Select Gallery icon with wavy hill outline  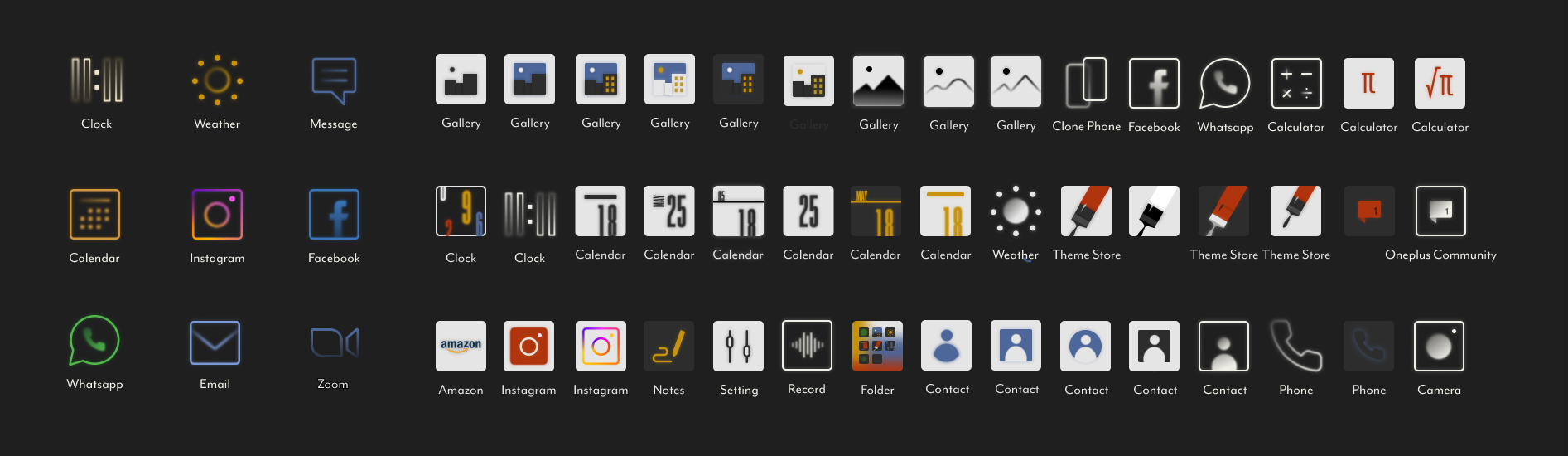pos(949,81)
